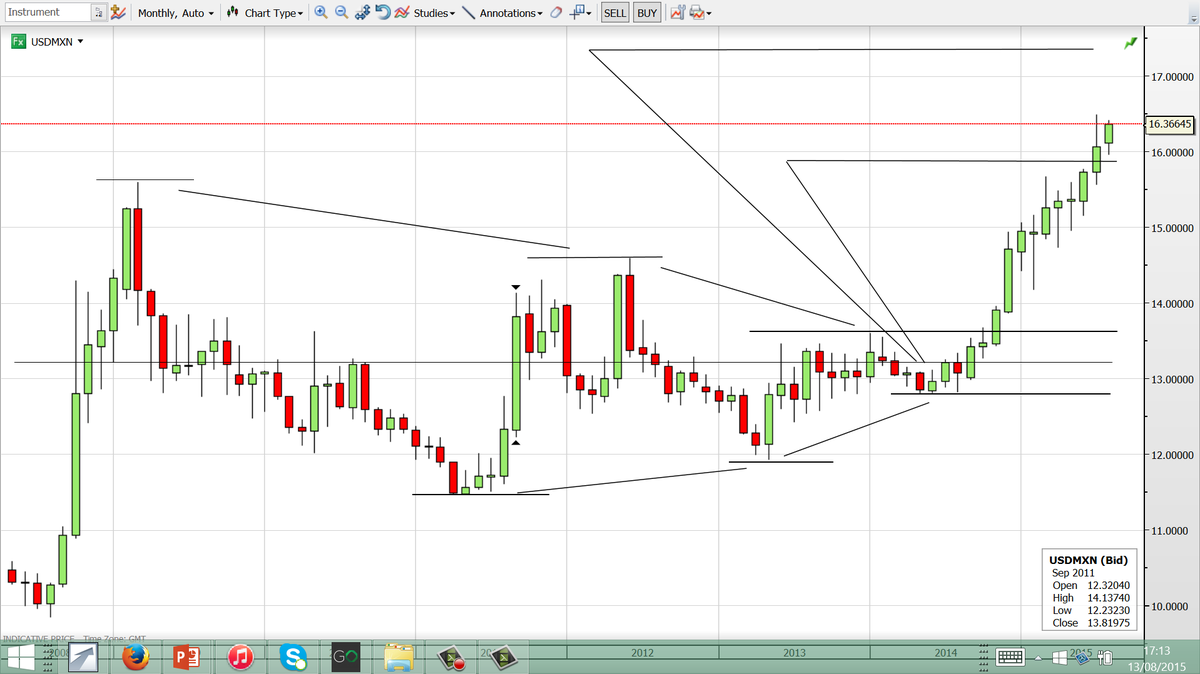The image size is (1200, 674).
Task: Open the Windows Start button
Action: [21, 658]
